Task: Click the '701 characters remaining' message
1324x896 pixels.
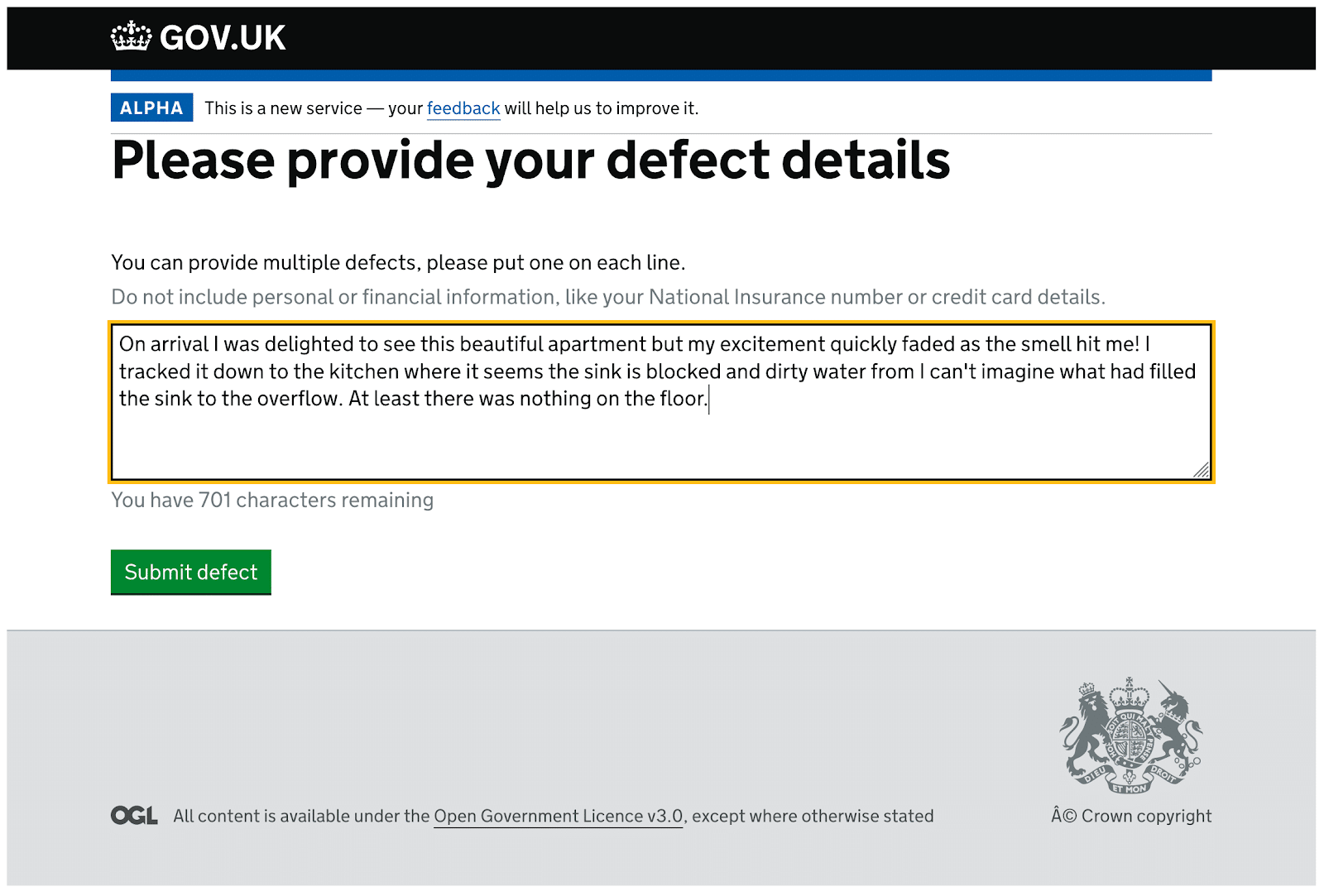Action: click(x=272, y=501)
